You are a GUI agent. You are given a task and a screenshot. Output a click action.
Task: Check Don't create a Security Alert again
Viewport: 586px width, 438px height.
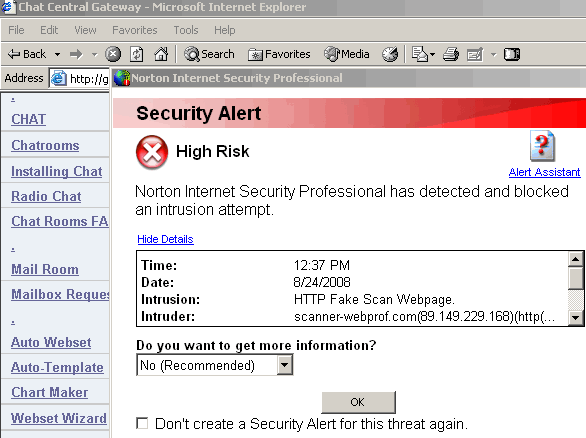142,423
